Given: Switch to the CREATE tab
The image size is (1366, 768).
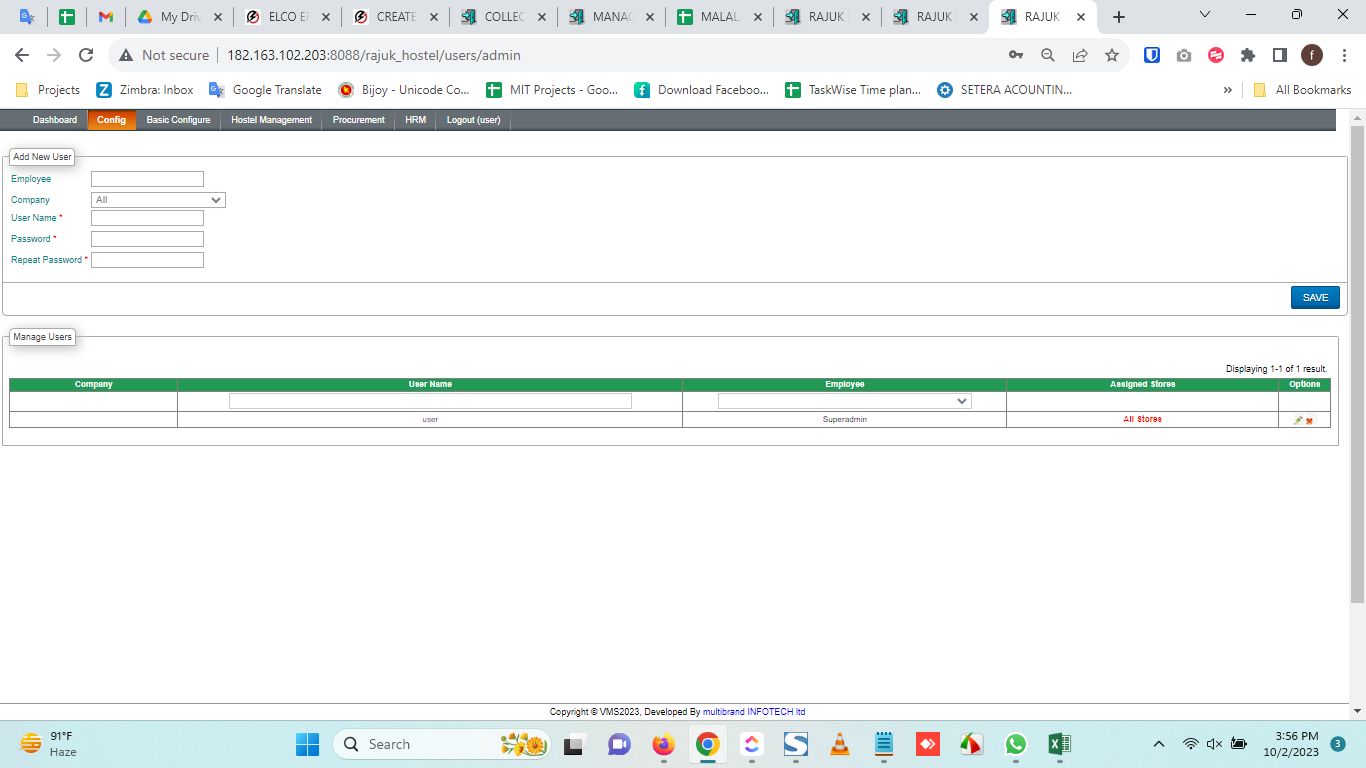Looking at the screenshot, I should [394, 17].
